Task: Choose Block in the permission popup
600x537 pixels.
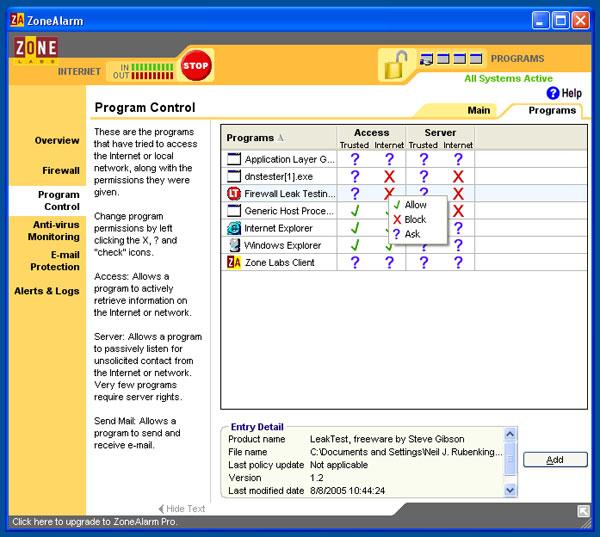Action: click(x=417, y=219)
